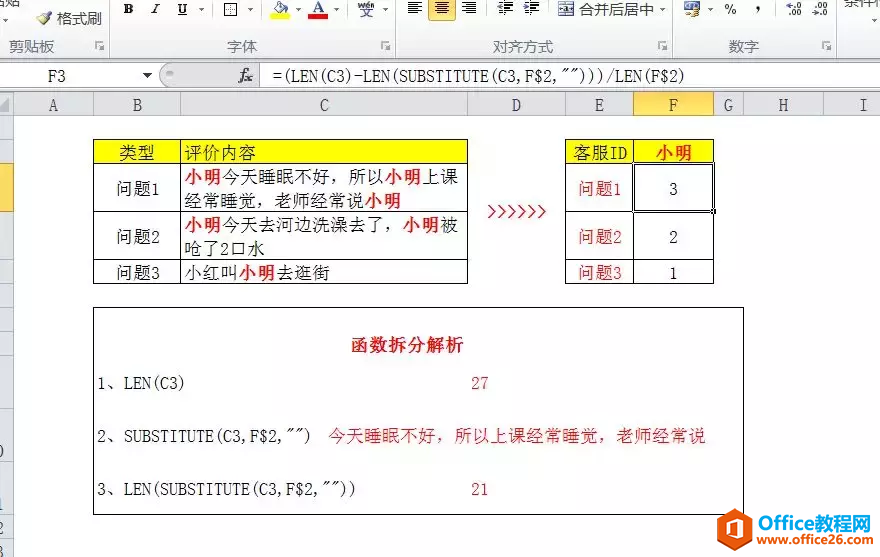Click the result value 21
The width and height of the screenshot is (880, 557).
479,489
